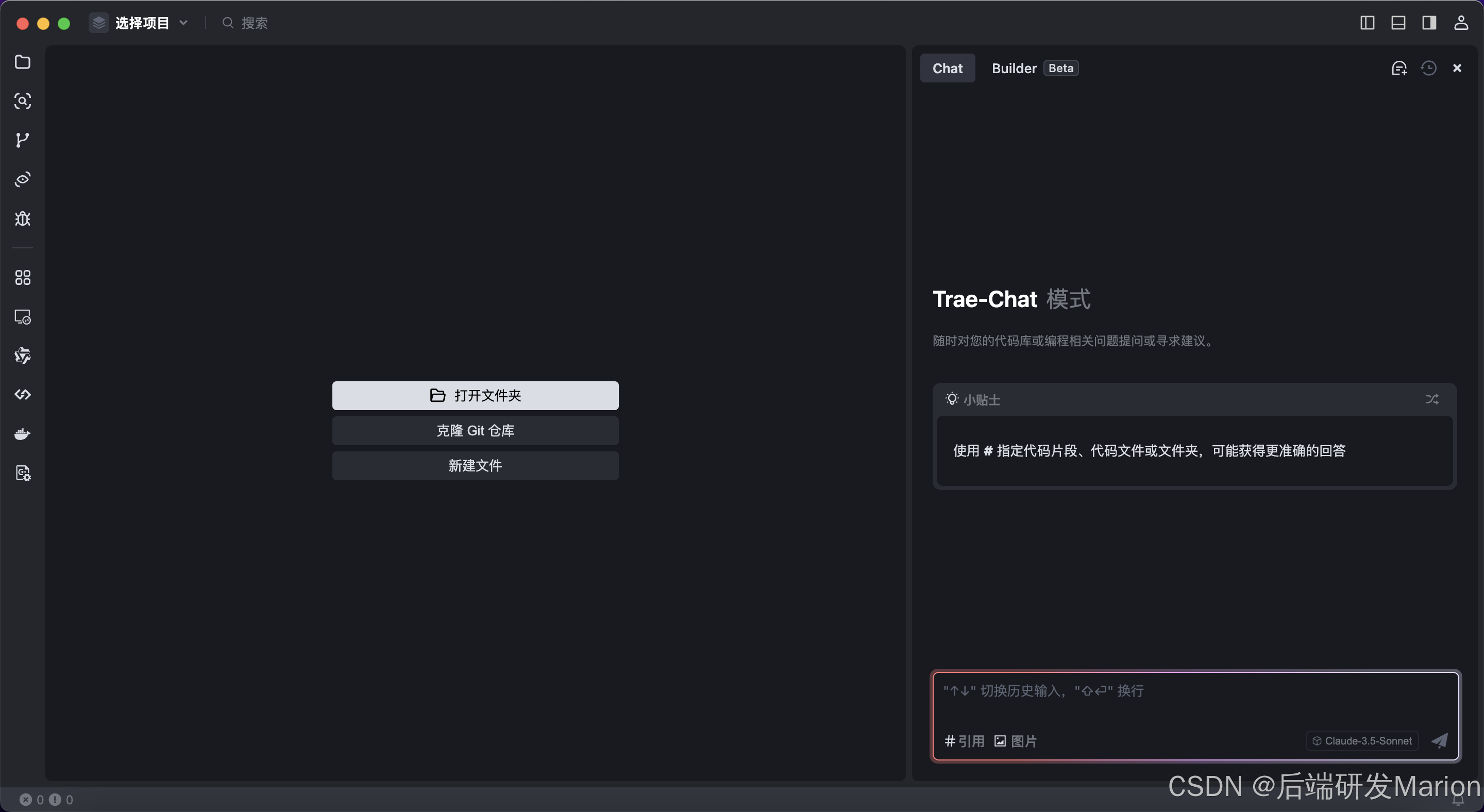Toggle the right AI side panel
Image resolution: width=1484 pixels, height=812 pixels.
[x=1429, y=23]
